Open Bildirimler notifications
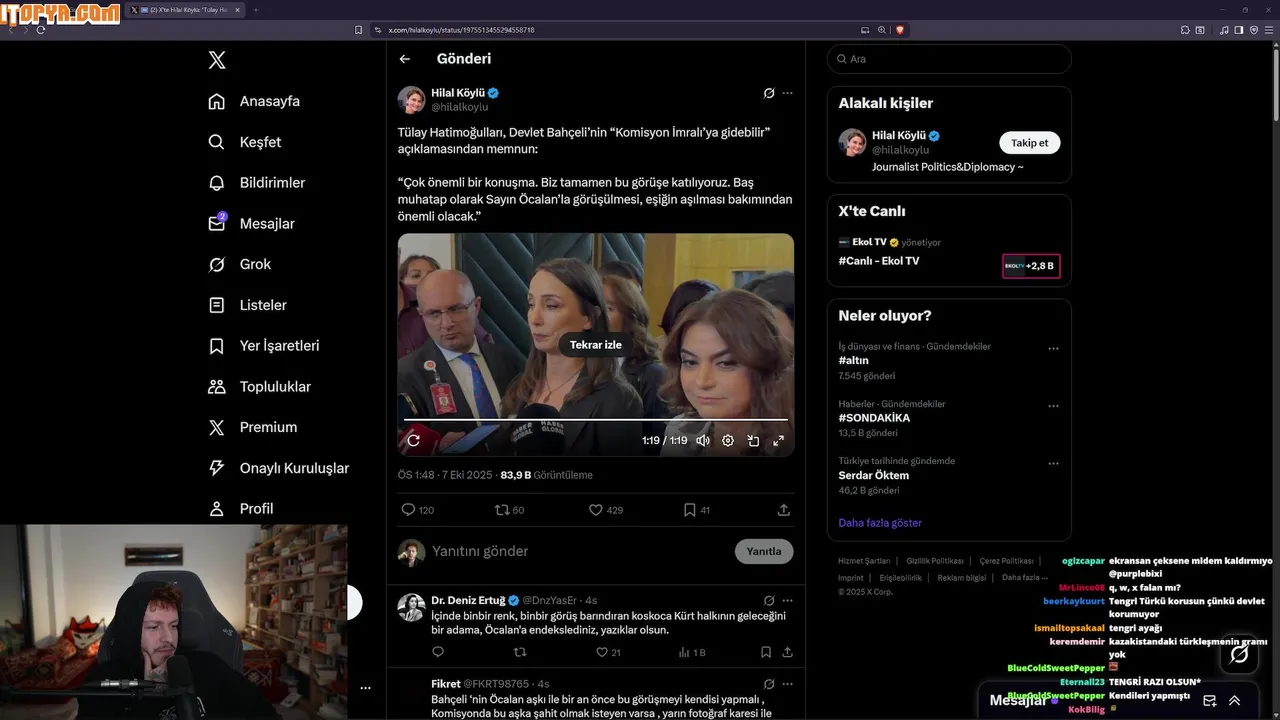Viewport: 1280px width, 720px height. point(256,183)
